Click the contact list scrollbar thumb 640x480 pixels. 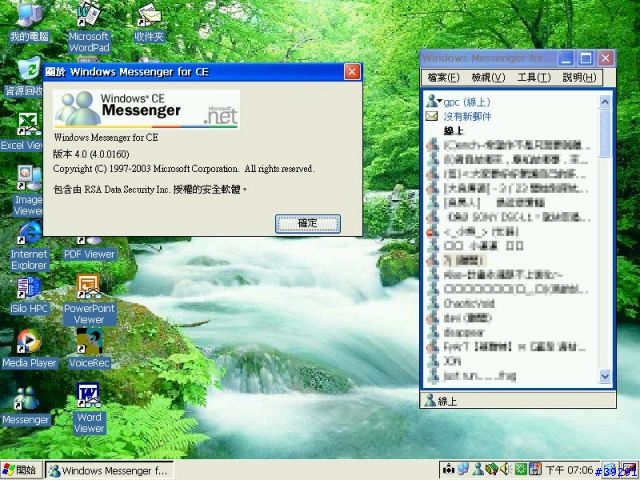point(605,133)
